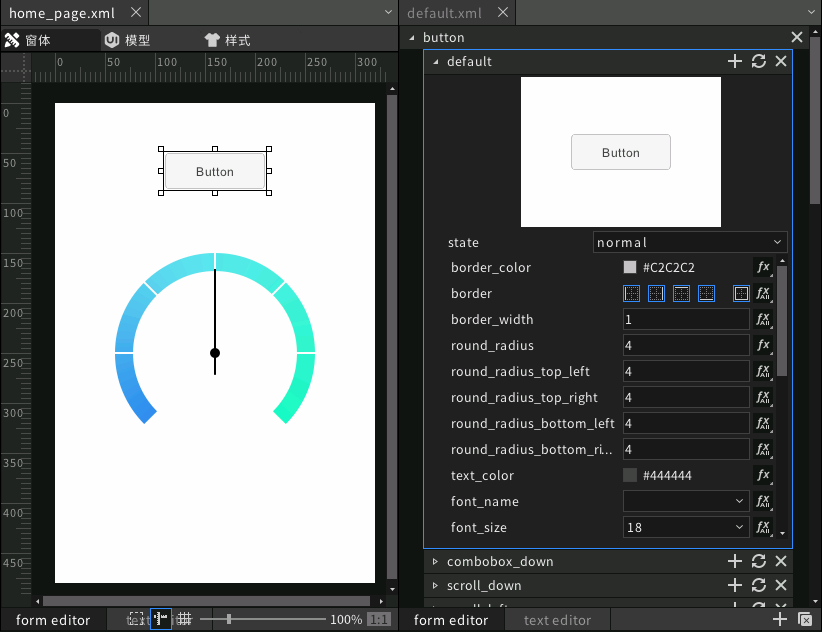Click the fx icon next to text_color

coord(761,475)
